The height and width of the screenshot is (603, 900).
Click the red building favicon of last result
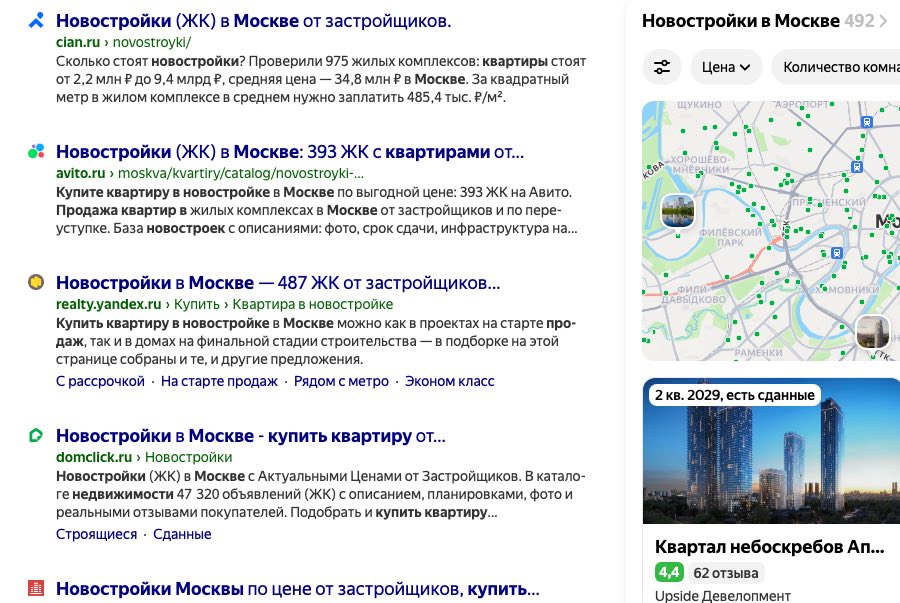coord(36,588)
